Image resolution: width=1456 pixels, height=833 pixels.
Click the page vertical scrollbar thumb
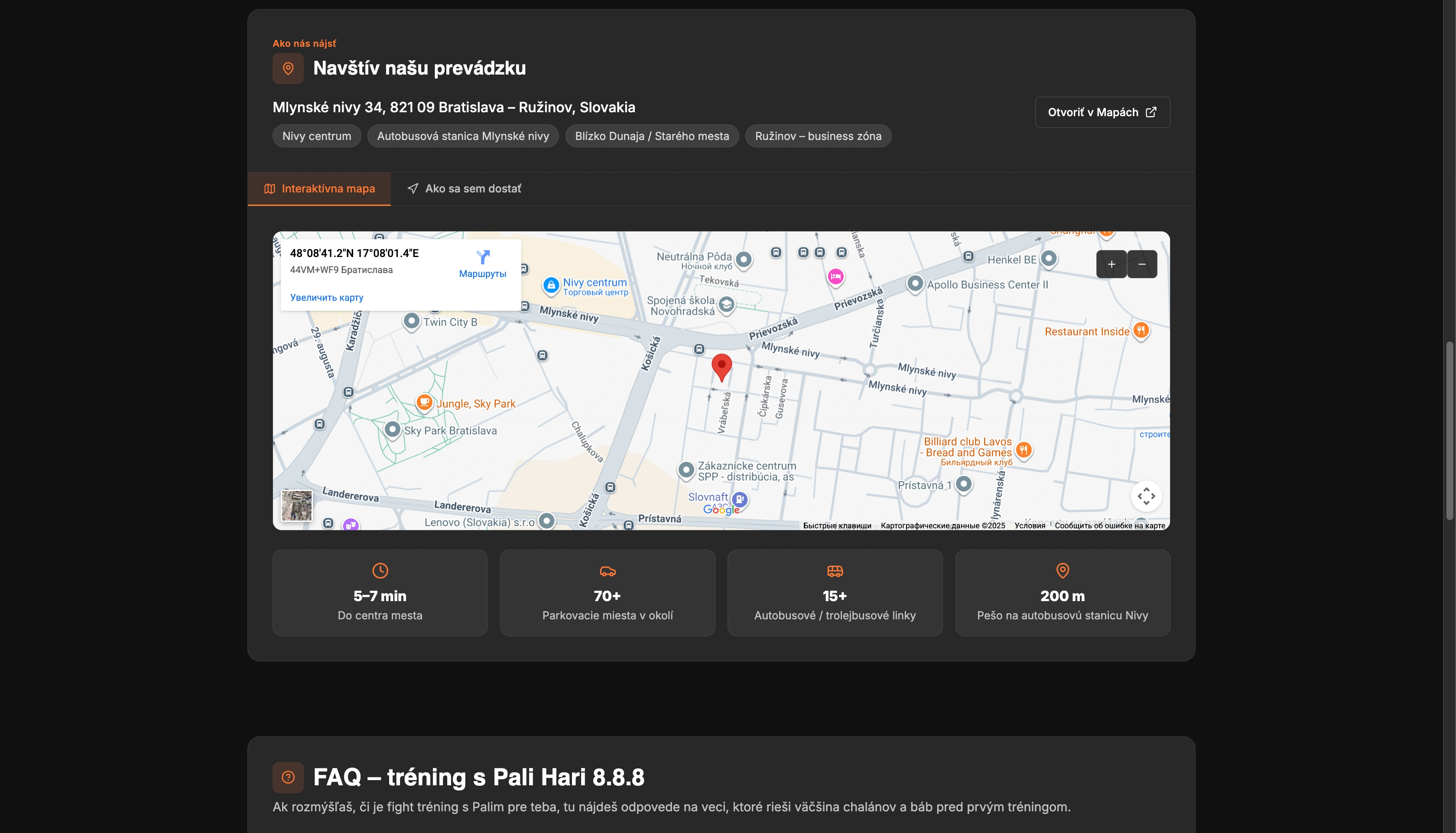coord(1449,430)
